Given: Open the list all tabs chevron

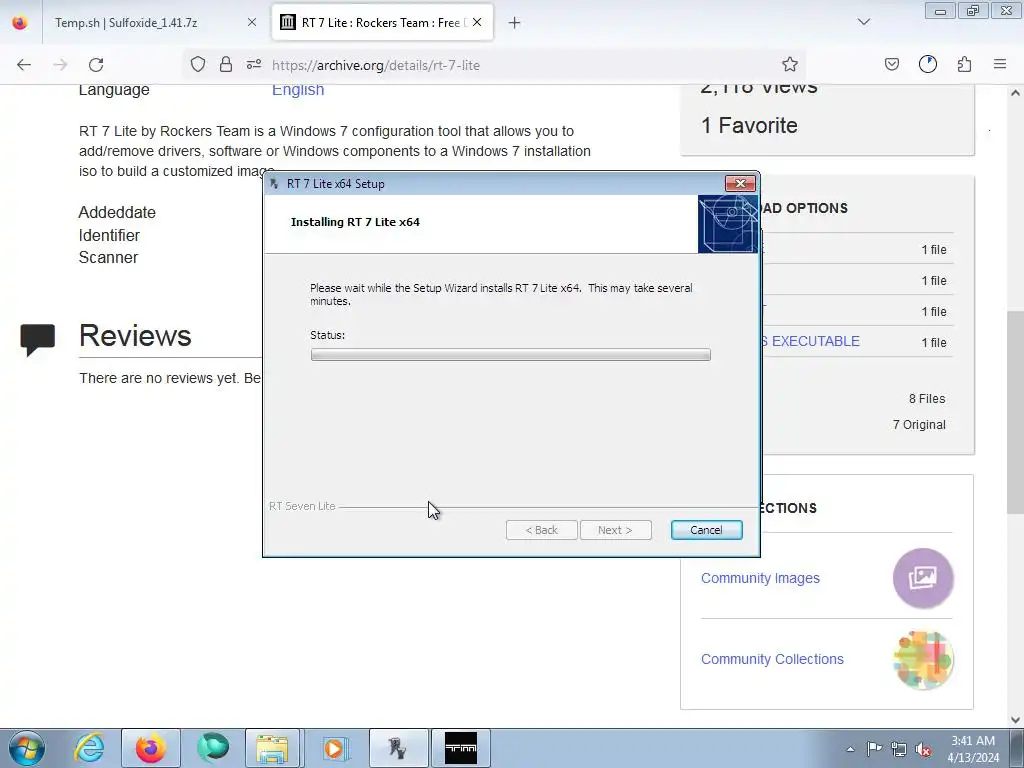Looking at the screenshot, I should coord(864,22).
